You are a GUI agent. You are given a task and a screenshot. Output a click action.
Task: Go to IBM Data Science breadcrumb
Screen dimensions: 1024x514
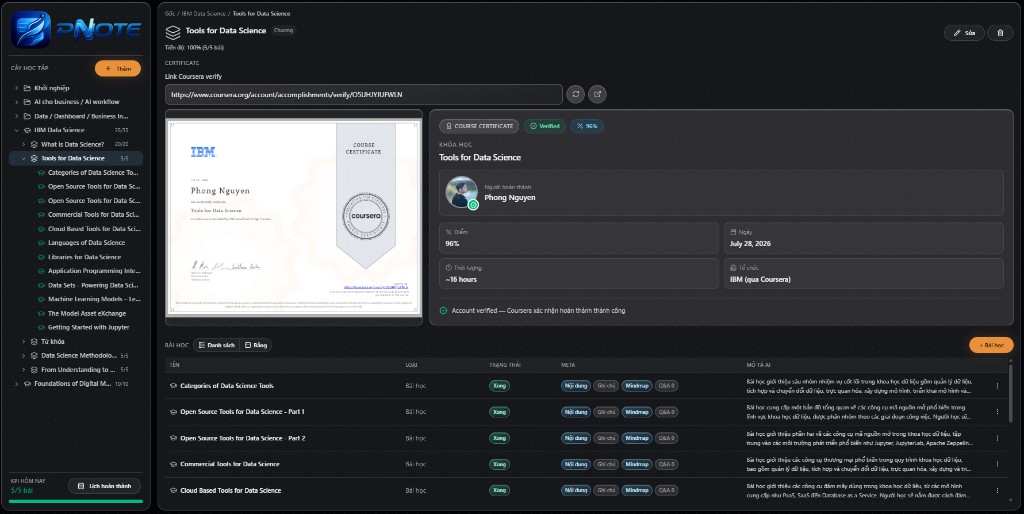click(x=204, y=13)
